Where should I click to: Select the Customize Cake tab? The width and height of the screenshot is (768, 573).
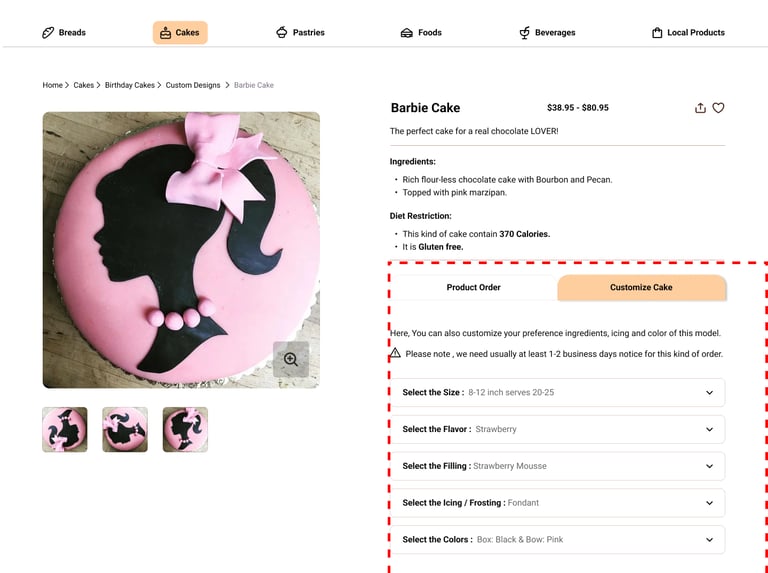pos(641,287)
